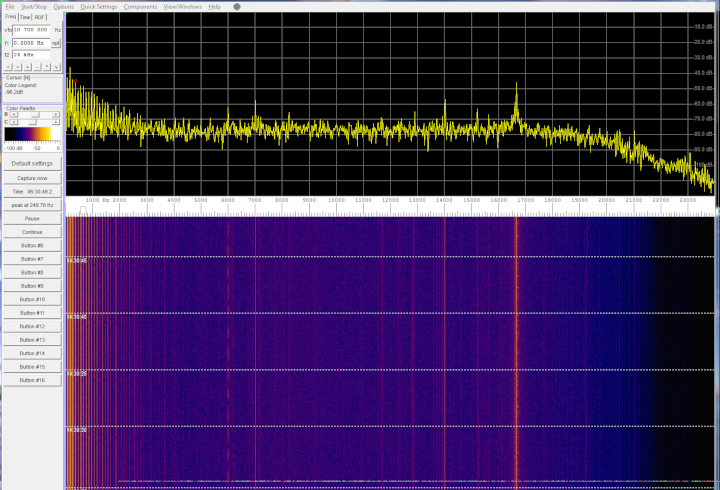Click the opt button beside f1
Image resolution: width=720 pixels, height=490 pixels.
(x=56, y=43)
